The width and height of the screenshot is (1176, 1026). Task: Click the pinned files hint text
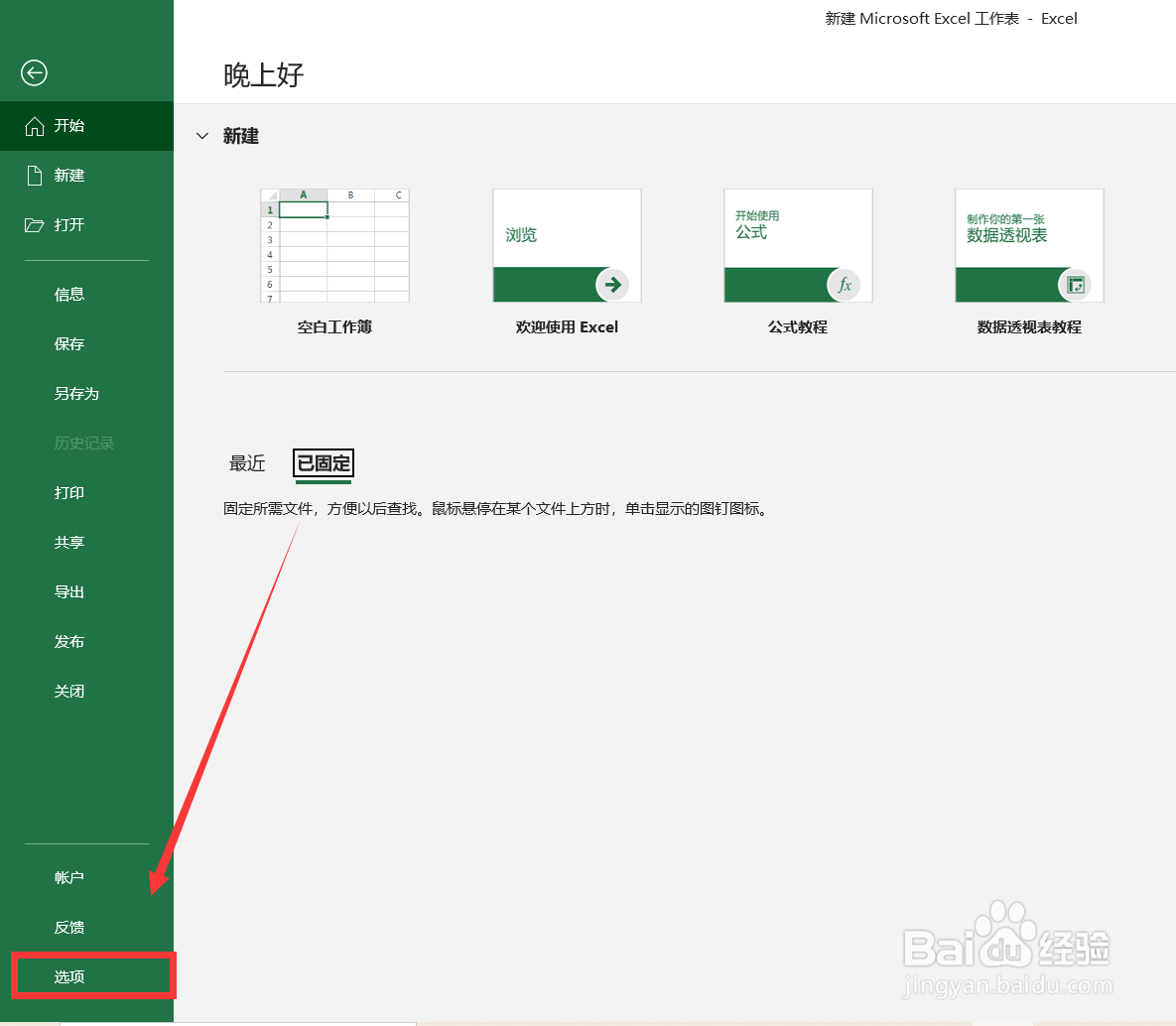pyautogui.click(x=496, y=508)
